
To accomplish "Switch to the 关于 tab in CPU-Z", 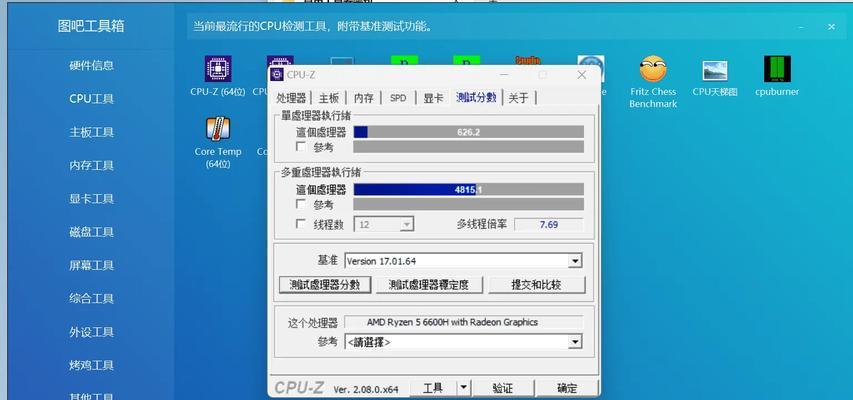I will [x=518, y=98].
